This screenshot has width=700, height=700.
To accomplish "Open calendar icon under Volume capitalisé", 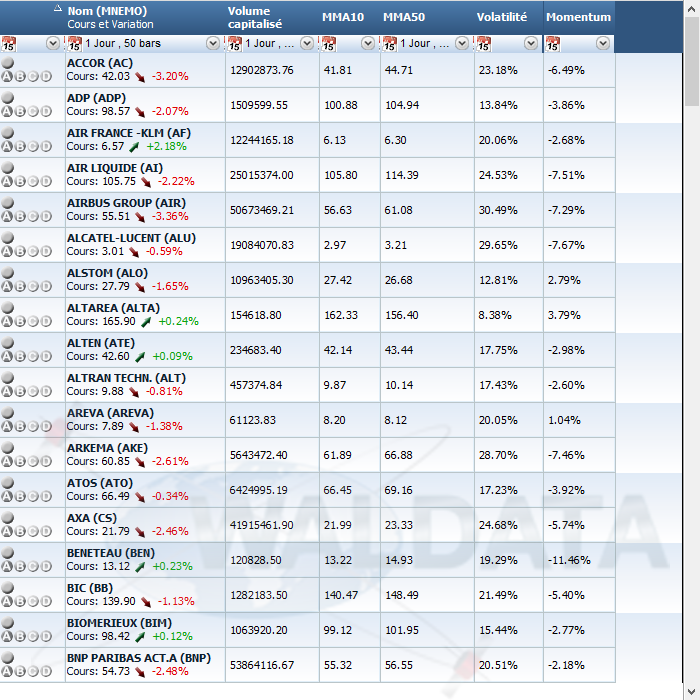I will point(234,44).
